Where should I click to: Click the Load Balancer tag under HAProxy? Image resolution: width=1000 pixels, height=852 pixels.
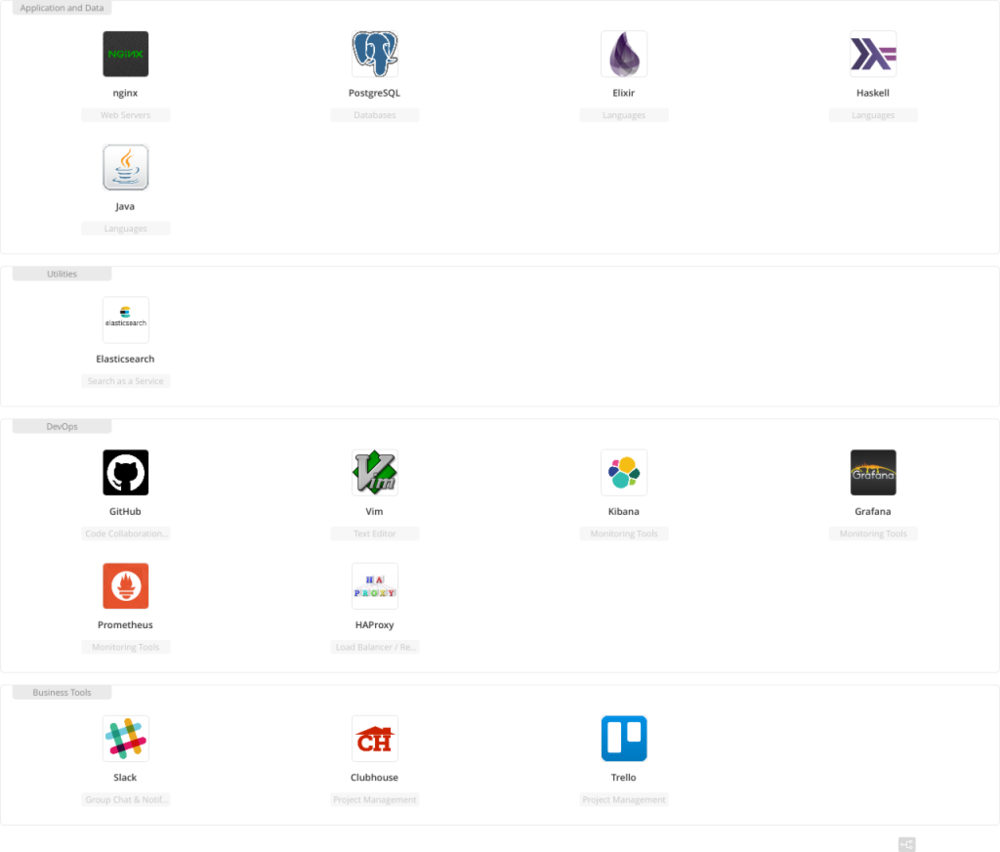click(375, 647)
